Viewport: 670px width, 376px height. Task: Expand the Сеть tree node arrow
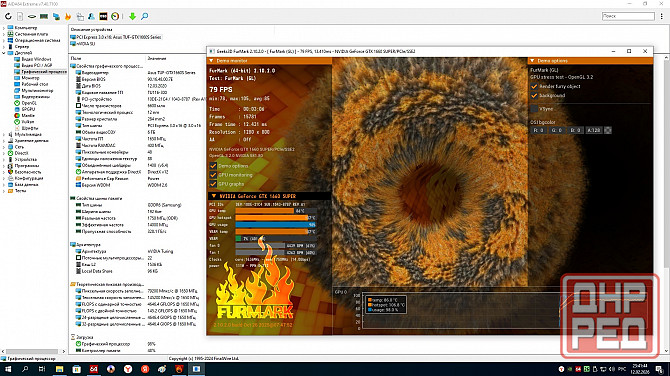point(4,147)
